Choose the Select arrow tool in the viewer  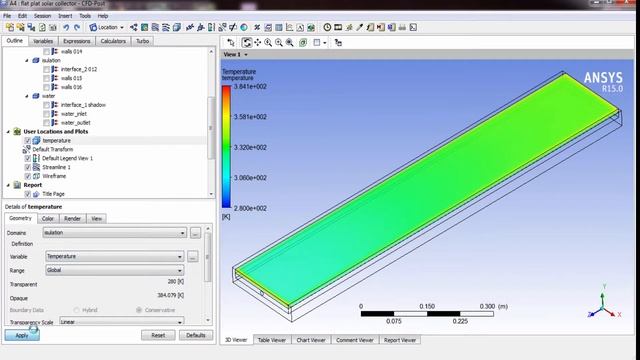tap(231, 42)
